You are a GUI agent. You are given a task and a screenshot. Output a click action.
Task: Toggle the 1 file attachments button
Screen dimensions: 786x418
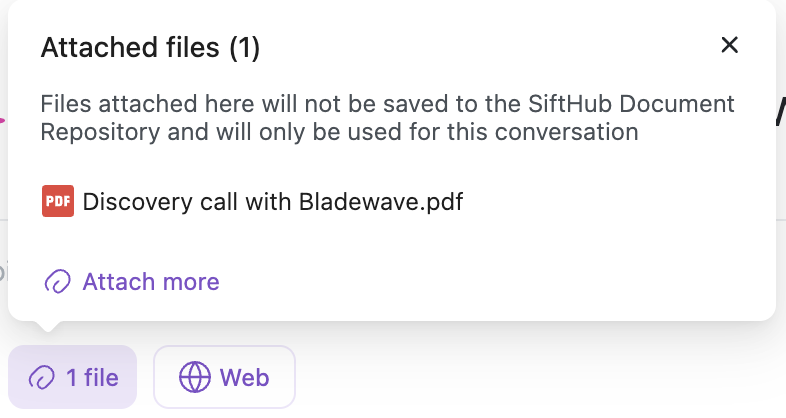(x=72, y=377)
